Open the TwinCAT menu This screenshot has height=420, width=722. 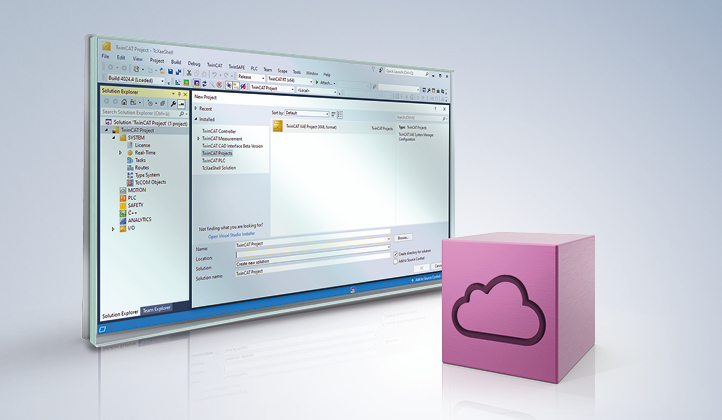tap(215, 65)
